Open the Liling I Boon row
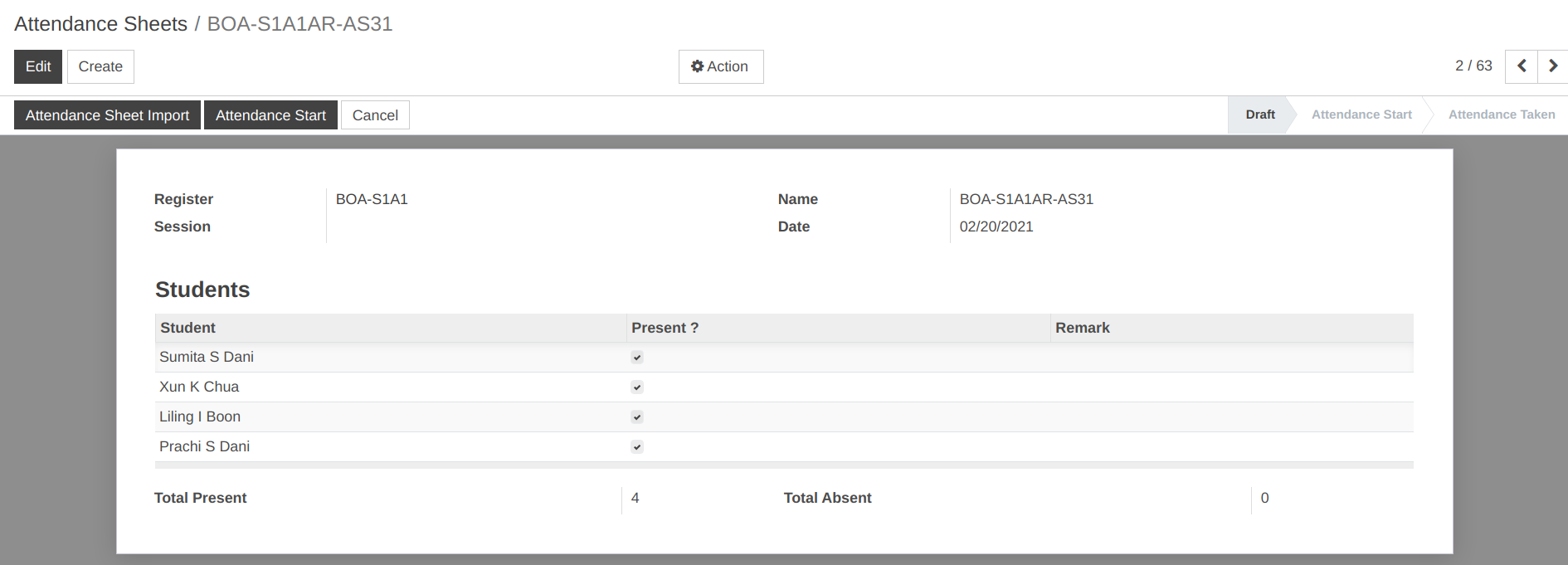 [784, 417]
